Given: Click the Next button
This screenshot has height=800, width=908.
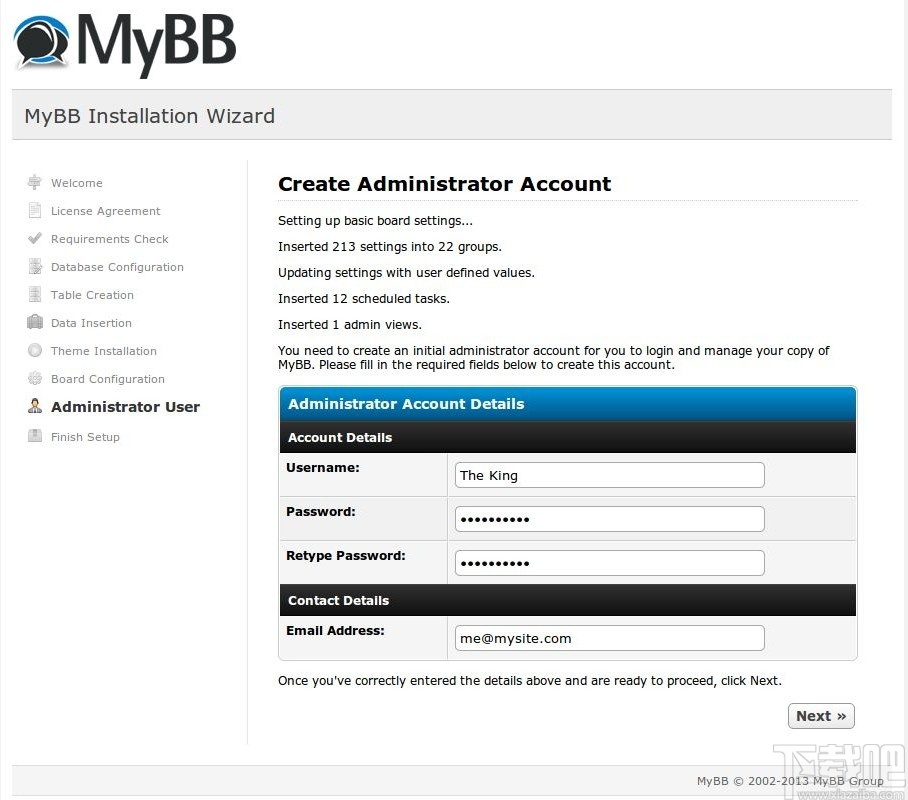Looking at the screenshot, I should 821,715.
